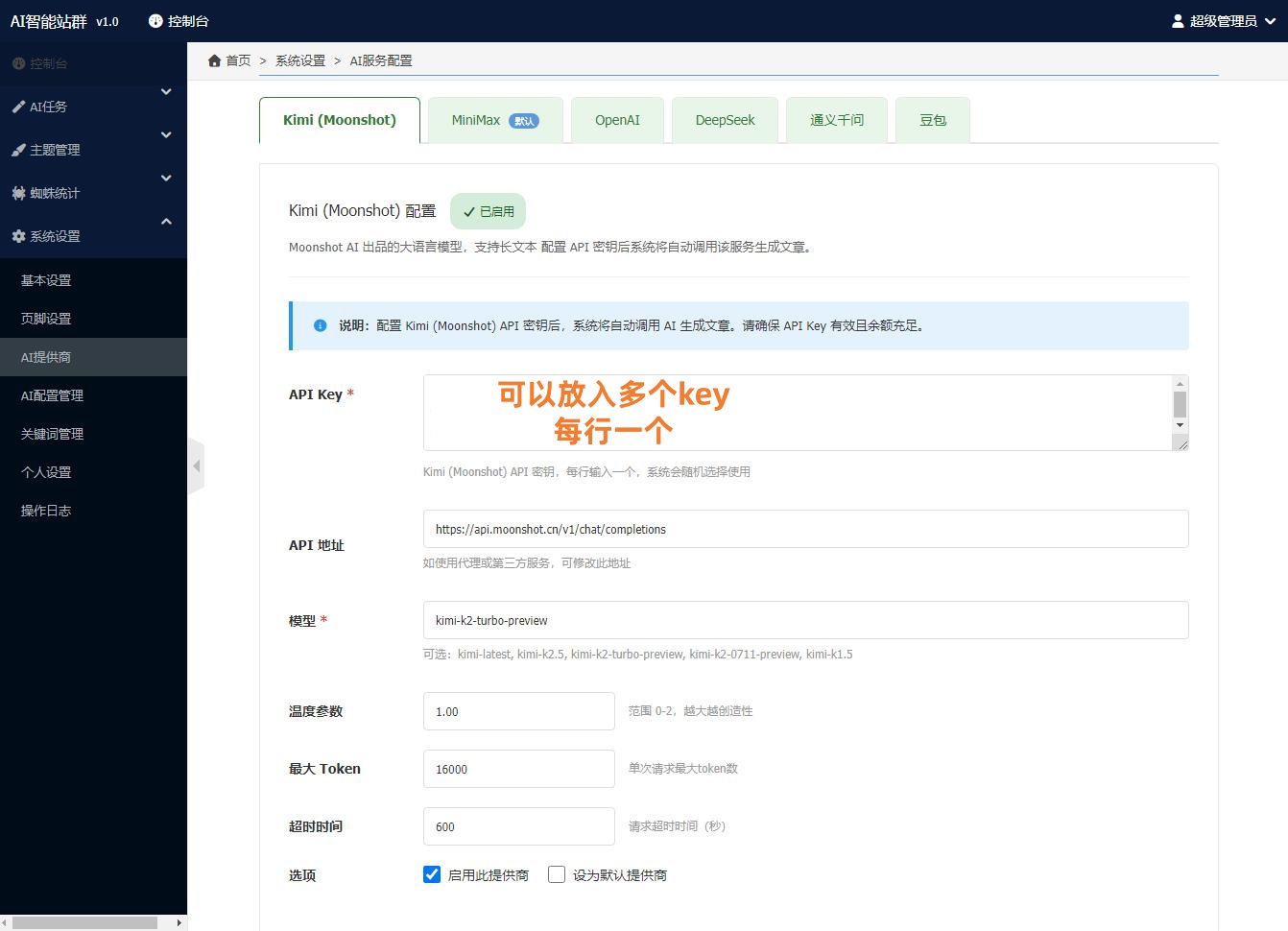This screenshot has width=1288, height=931.
Task: Select the 豆包 tab
Action: pos(932,119)
